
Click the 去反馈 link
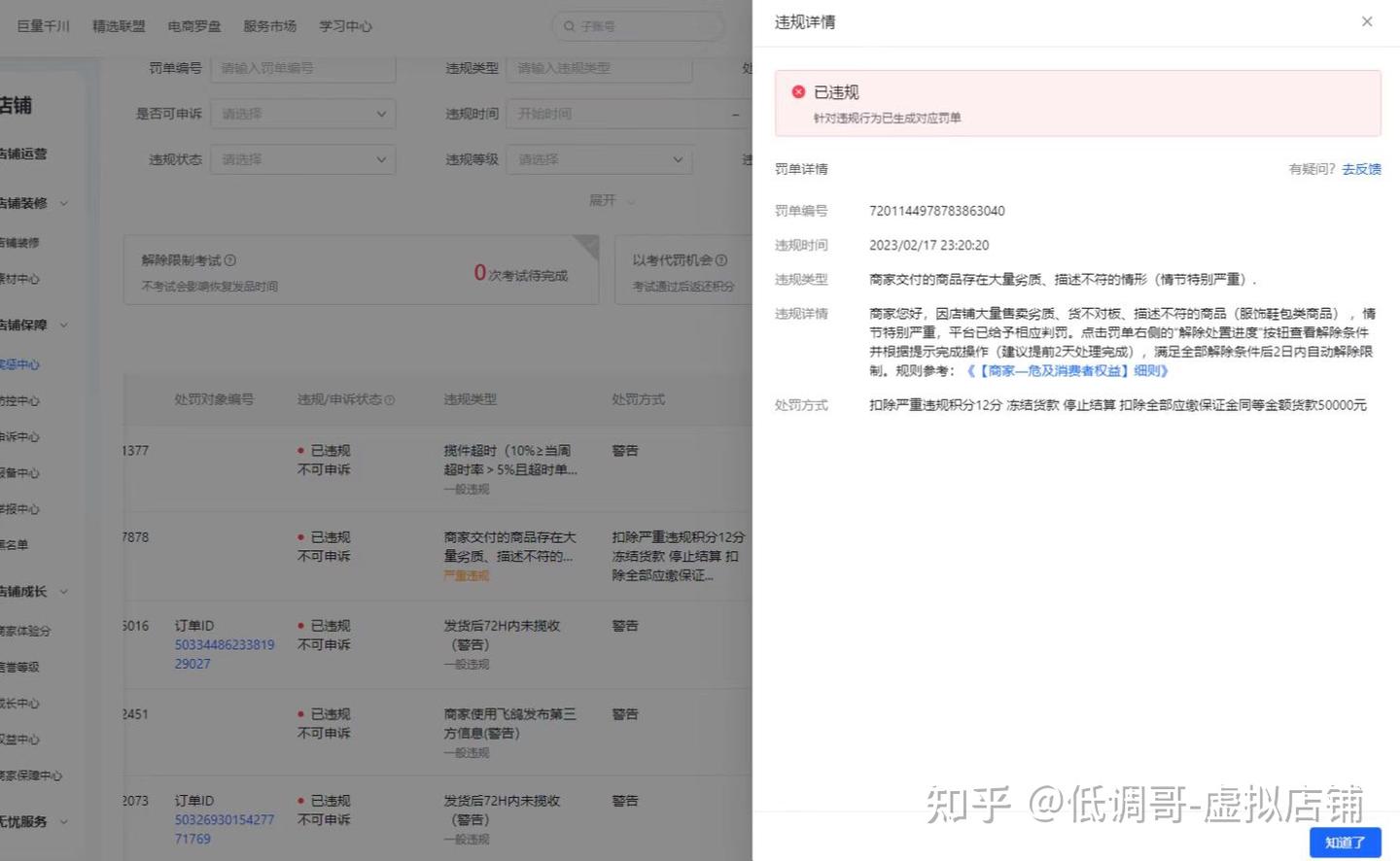[x=1361, y=169]
